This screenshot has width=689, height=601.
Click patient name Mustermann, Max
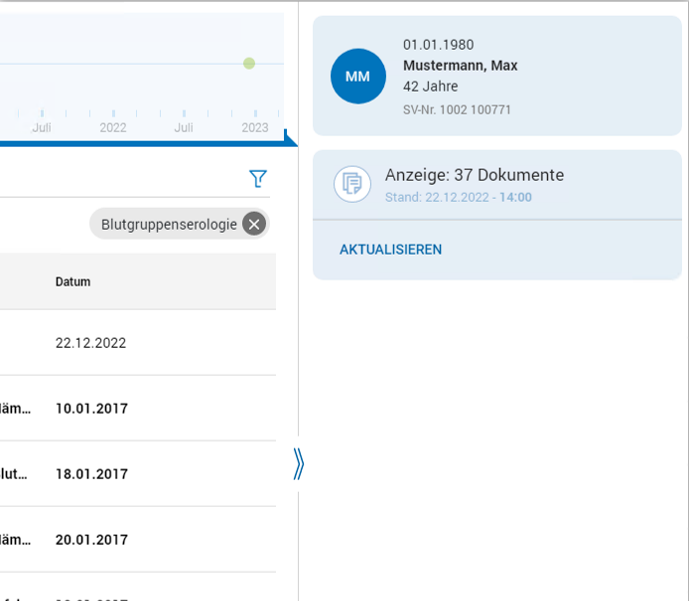tap(461, 65)
